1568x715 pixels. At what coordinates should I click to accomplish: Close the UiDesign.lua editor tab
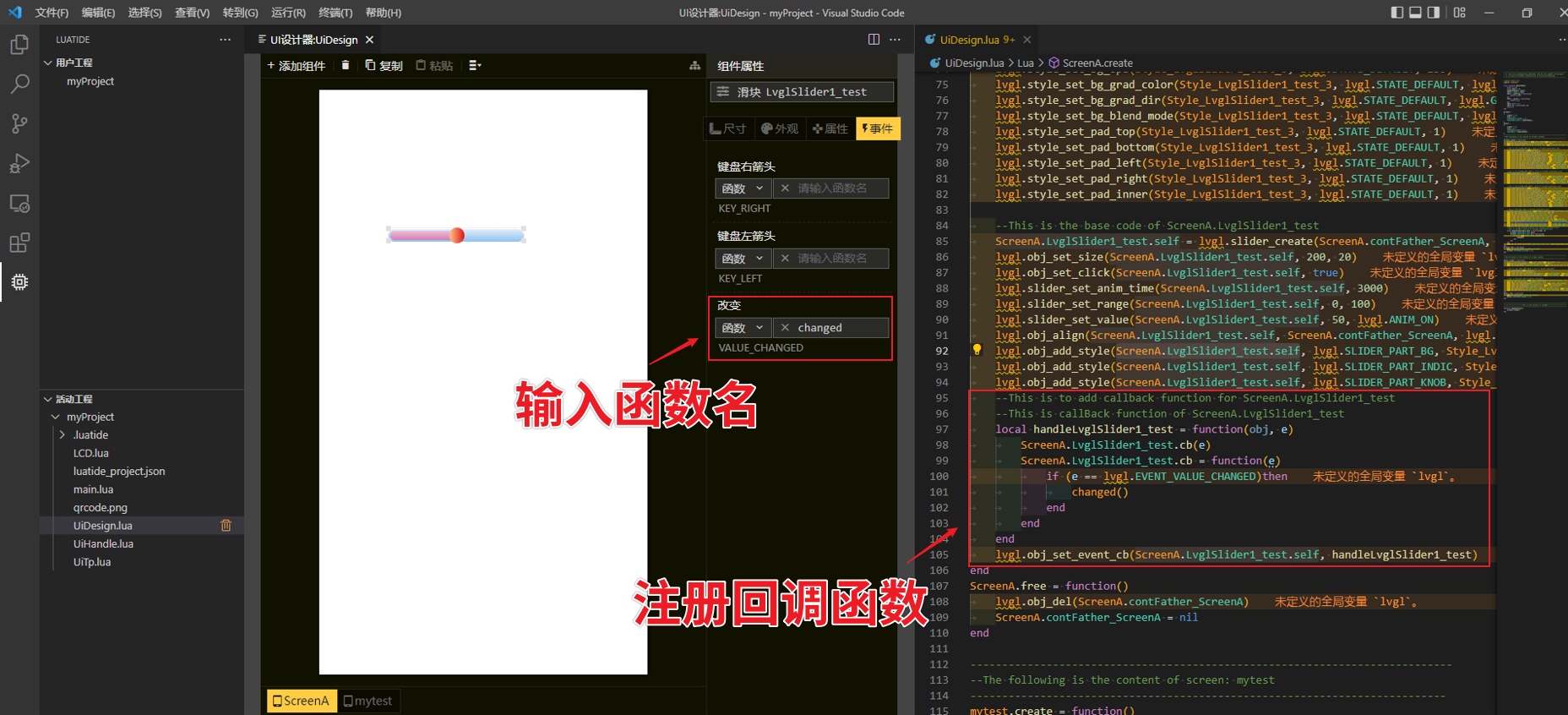click(1026, 40)
